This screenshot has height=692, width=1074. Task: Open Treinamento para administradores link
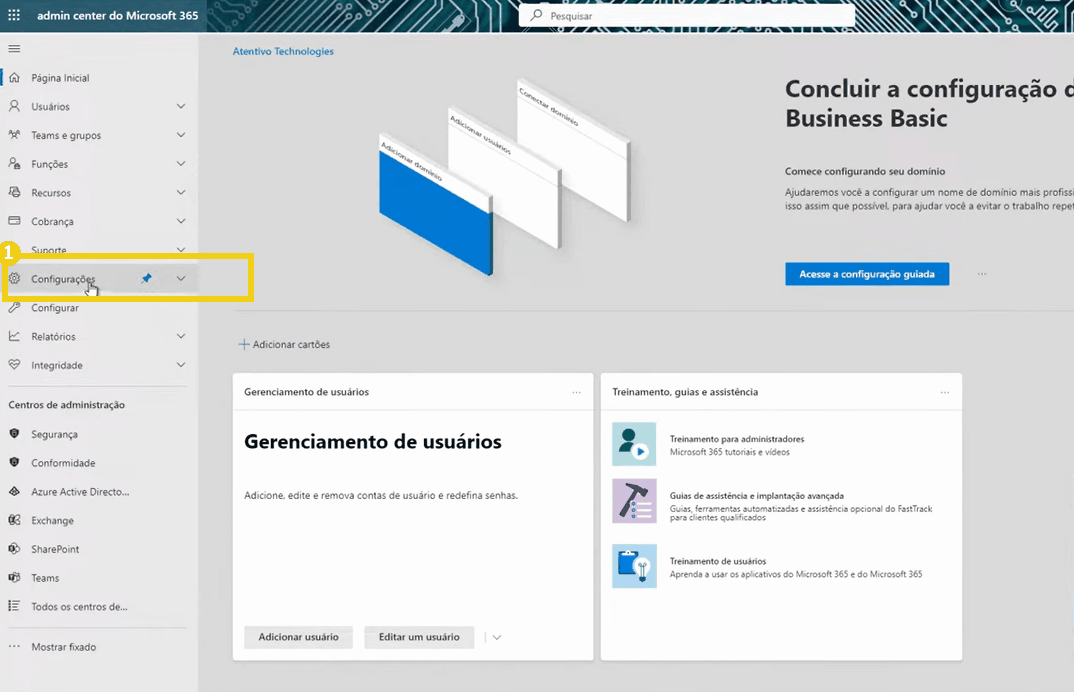(736, 439)
